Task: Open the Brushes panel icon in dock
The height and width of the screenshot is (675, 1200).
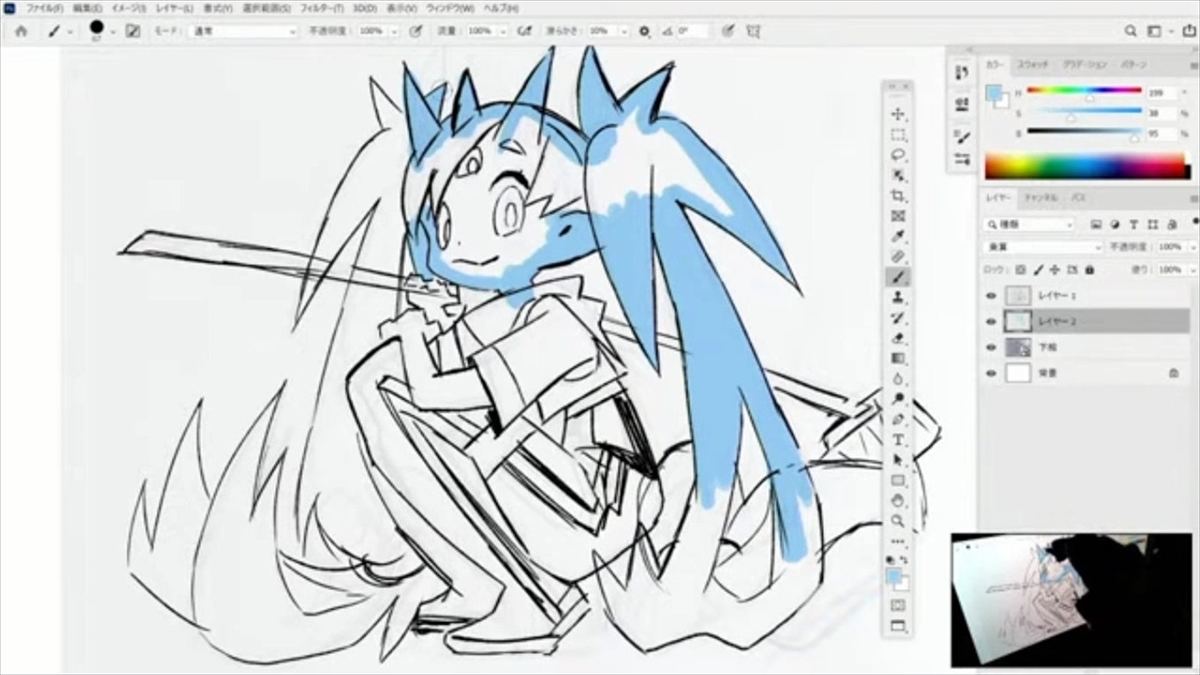Action: click(961, 136)
